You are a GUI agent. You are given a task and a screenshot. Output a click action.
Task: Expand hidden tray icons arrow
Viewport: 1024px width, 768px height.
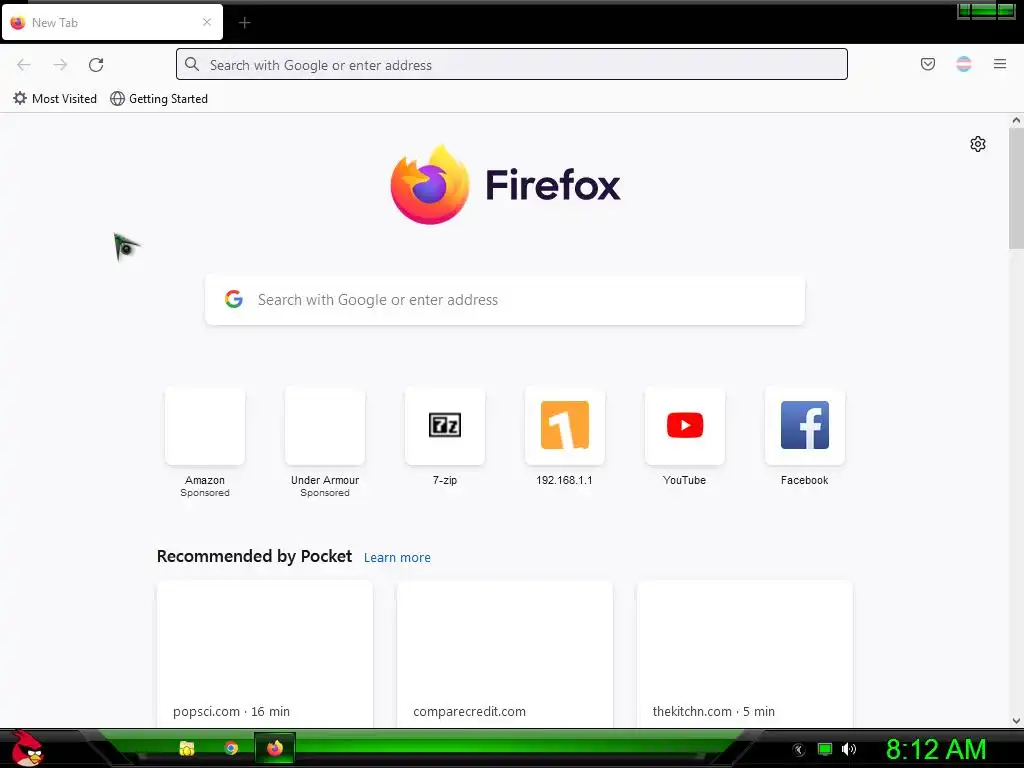click(799, 750)
